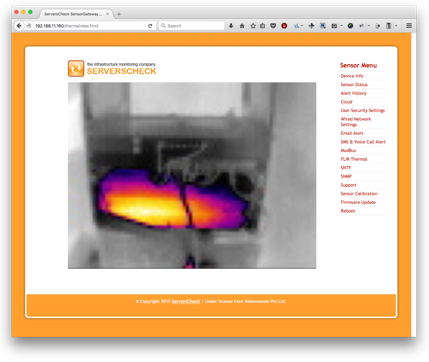Open the Firmware Update page
The height and width of the screenshot is (362, 429).
[x=358, y=202]
